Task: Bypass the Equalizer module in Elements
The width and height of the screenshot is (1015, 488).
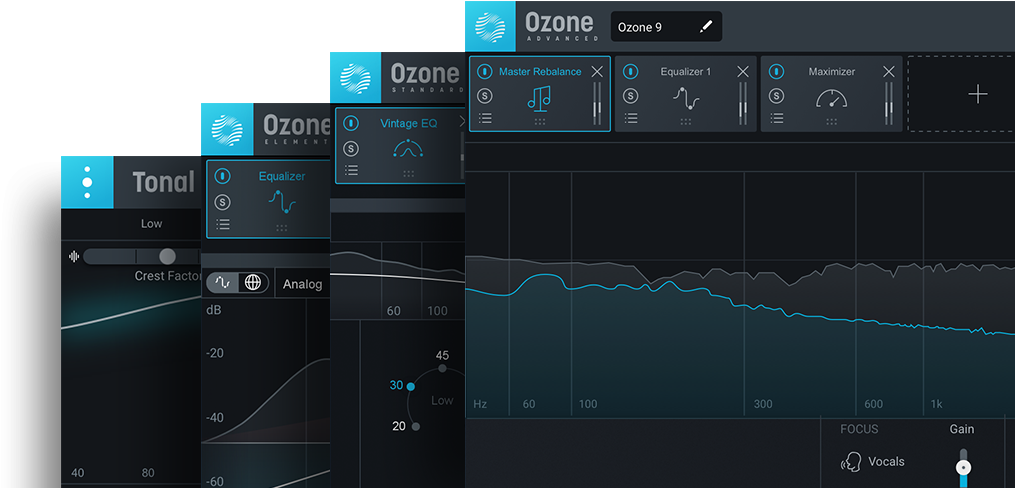Action: (223, 176)
